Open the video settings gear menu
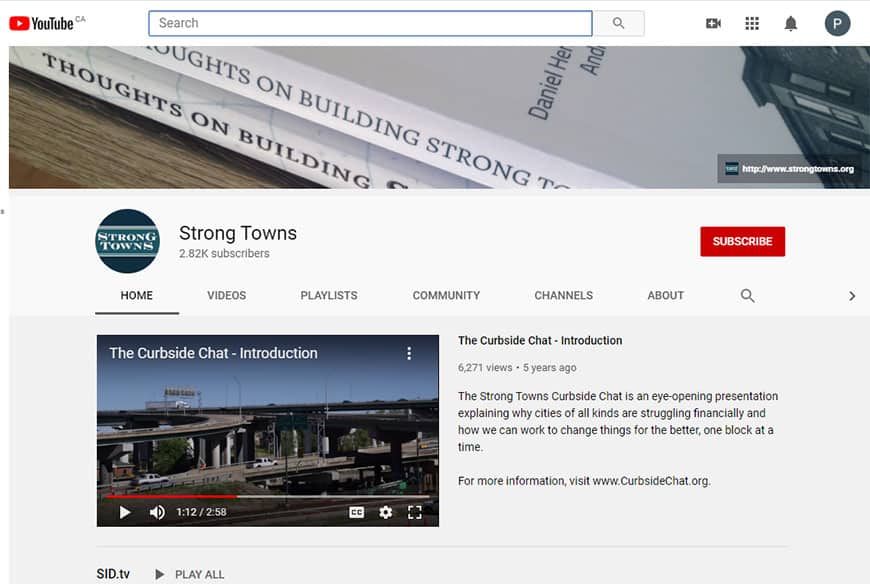 coord(386,512)
